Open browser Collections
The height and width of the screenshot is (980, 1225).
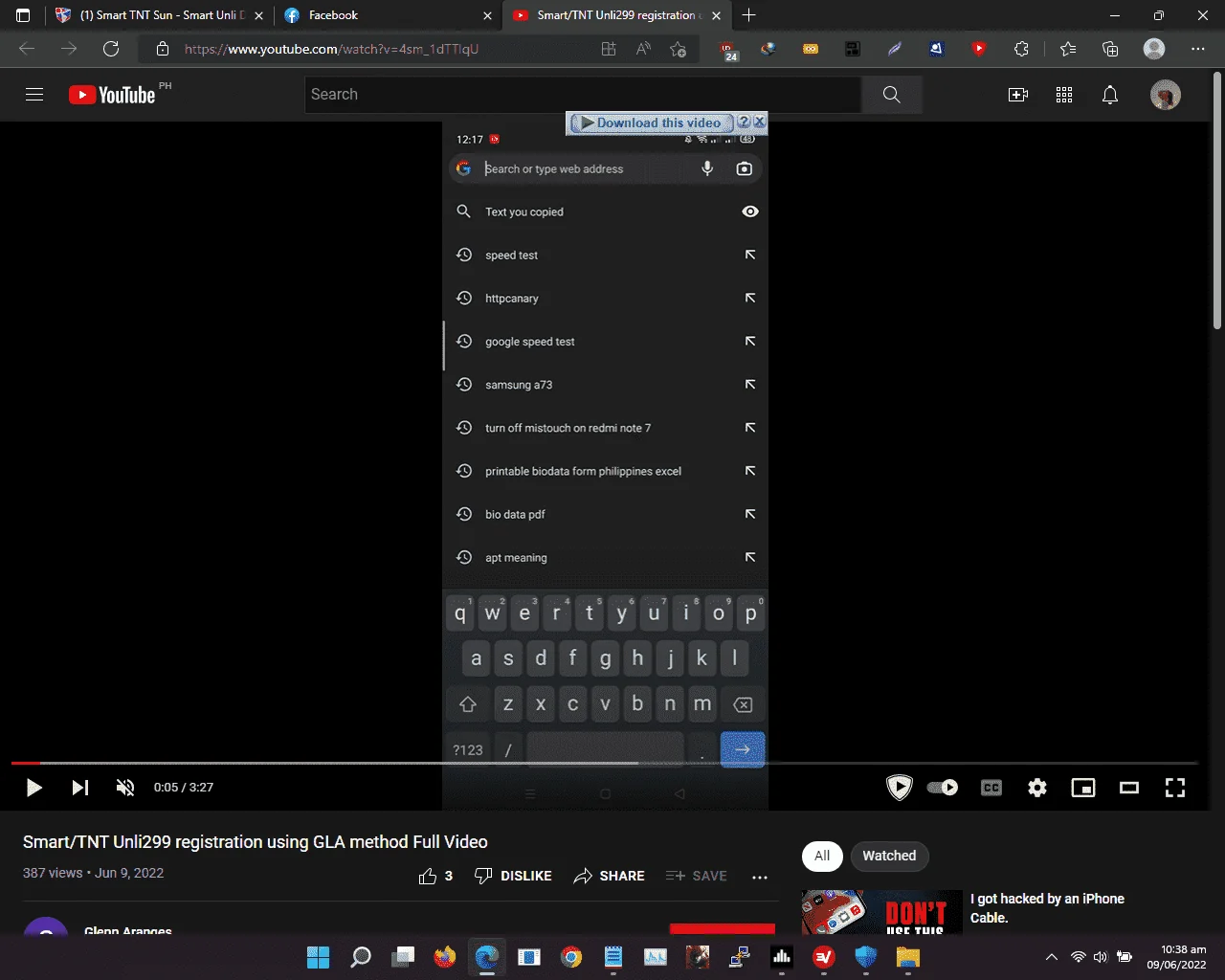coord(1110,49)
